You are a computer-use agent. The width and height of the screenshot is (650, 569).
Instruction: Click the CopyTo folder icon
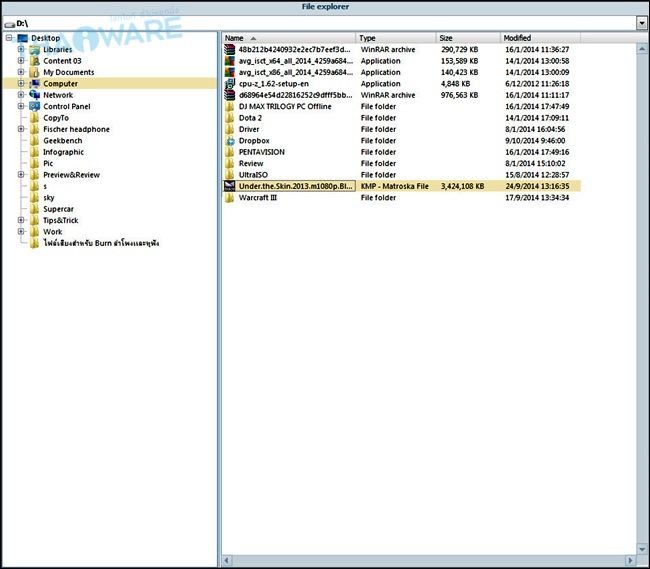click(35, 118)
